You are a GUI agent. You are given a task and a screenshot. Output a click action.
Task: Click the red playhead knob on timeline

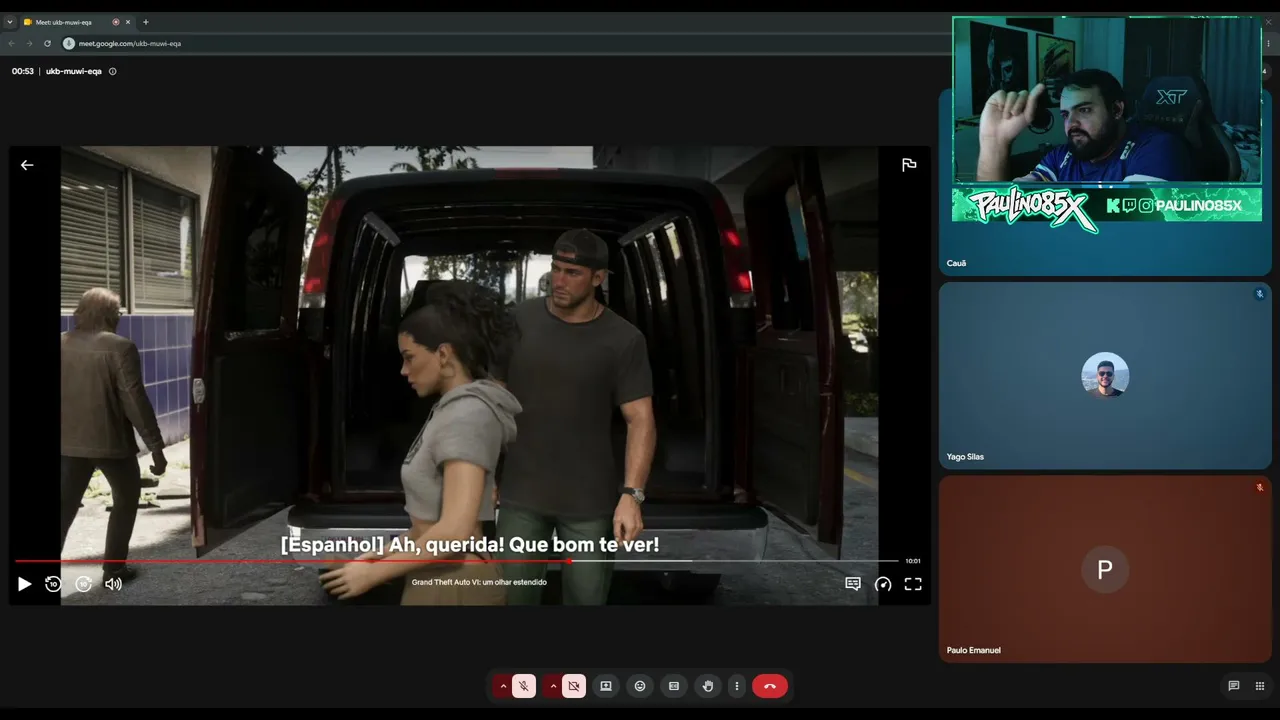tap(569, 561)
